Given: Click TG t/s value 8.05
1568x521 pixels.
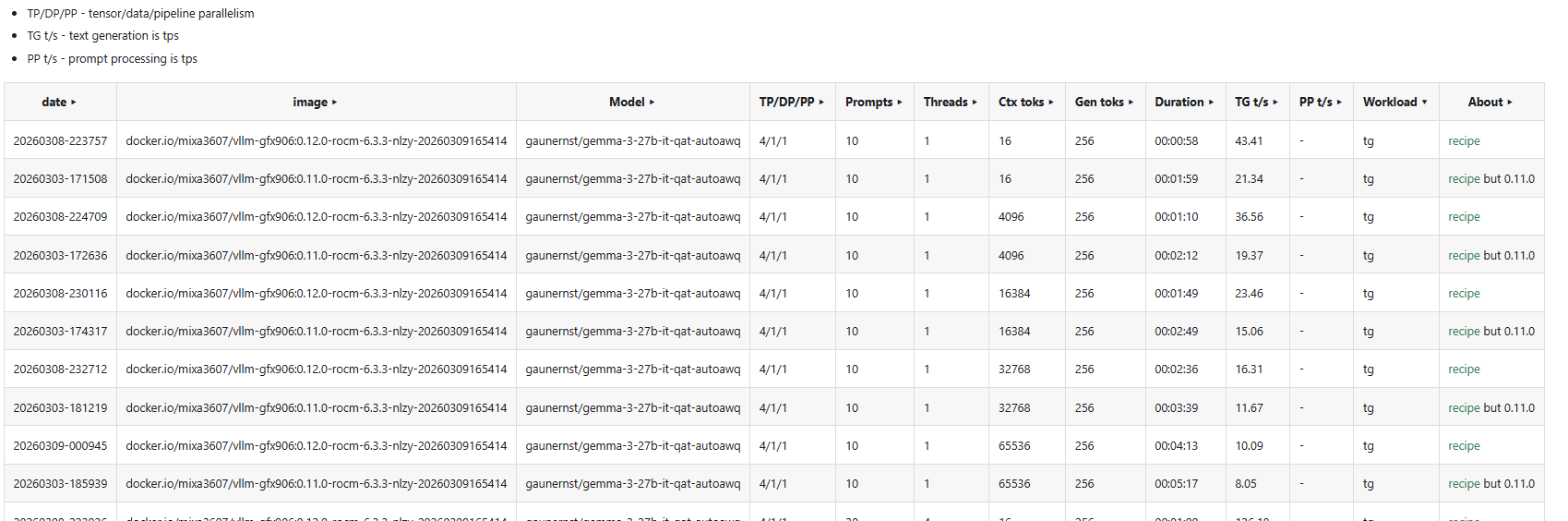Looking at the screenshot, I should pyautogui.click(x=1246, y=484).
